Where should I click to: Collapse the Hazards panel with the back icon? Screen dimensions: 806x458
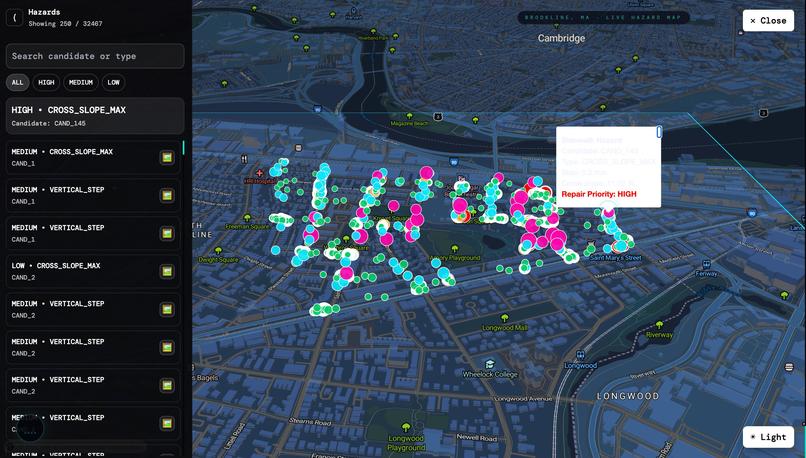click(14, 17)
